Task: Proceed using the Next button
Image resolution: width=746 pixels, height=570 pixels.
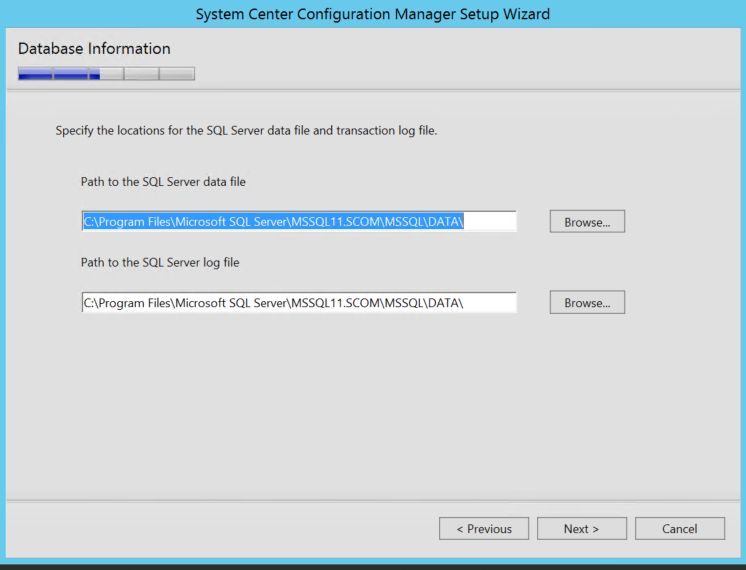Action: [582, 529]
